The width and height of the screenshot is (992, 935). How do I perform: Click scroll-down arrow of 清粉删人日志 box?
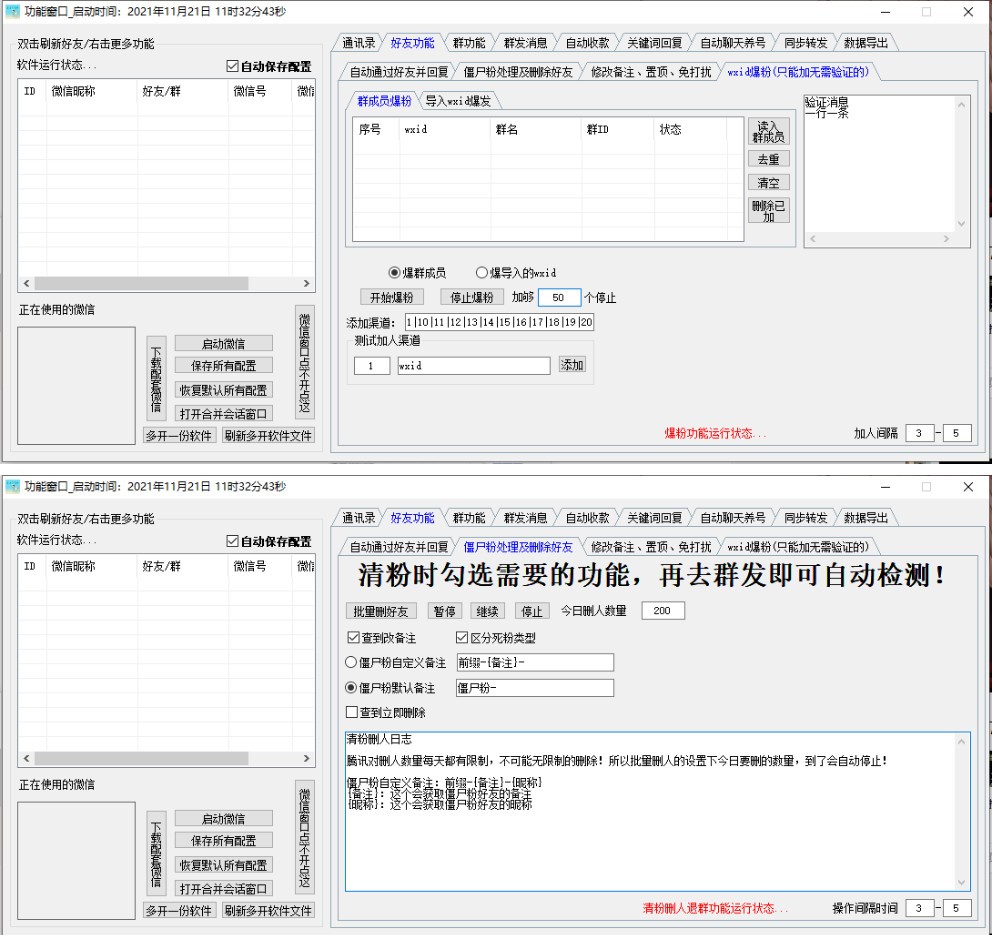(x=962, y=882)
